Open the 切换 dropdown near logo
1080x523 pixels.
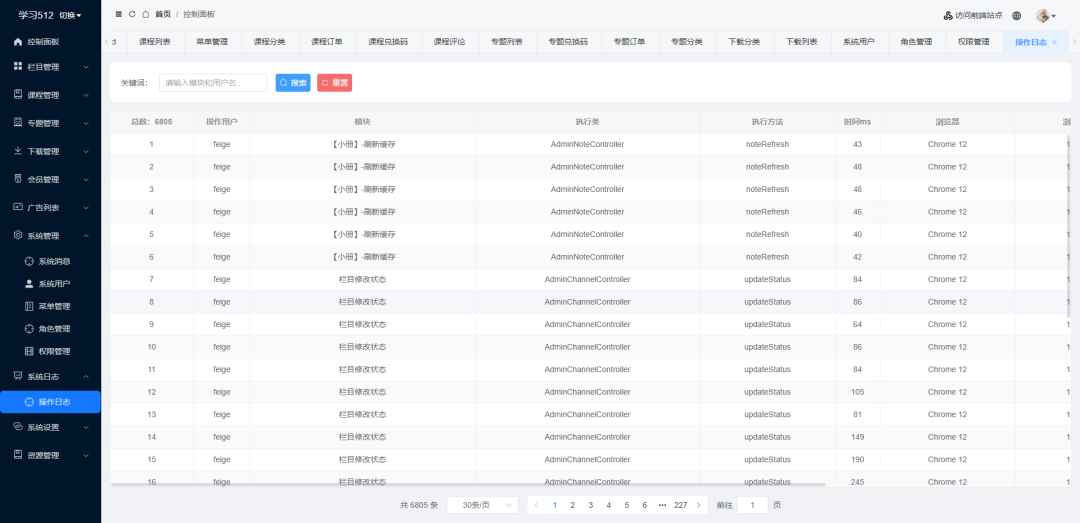pos(70,15)
